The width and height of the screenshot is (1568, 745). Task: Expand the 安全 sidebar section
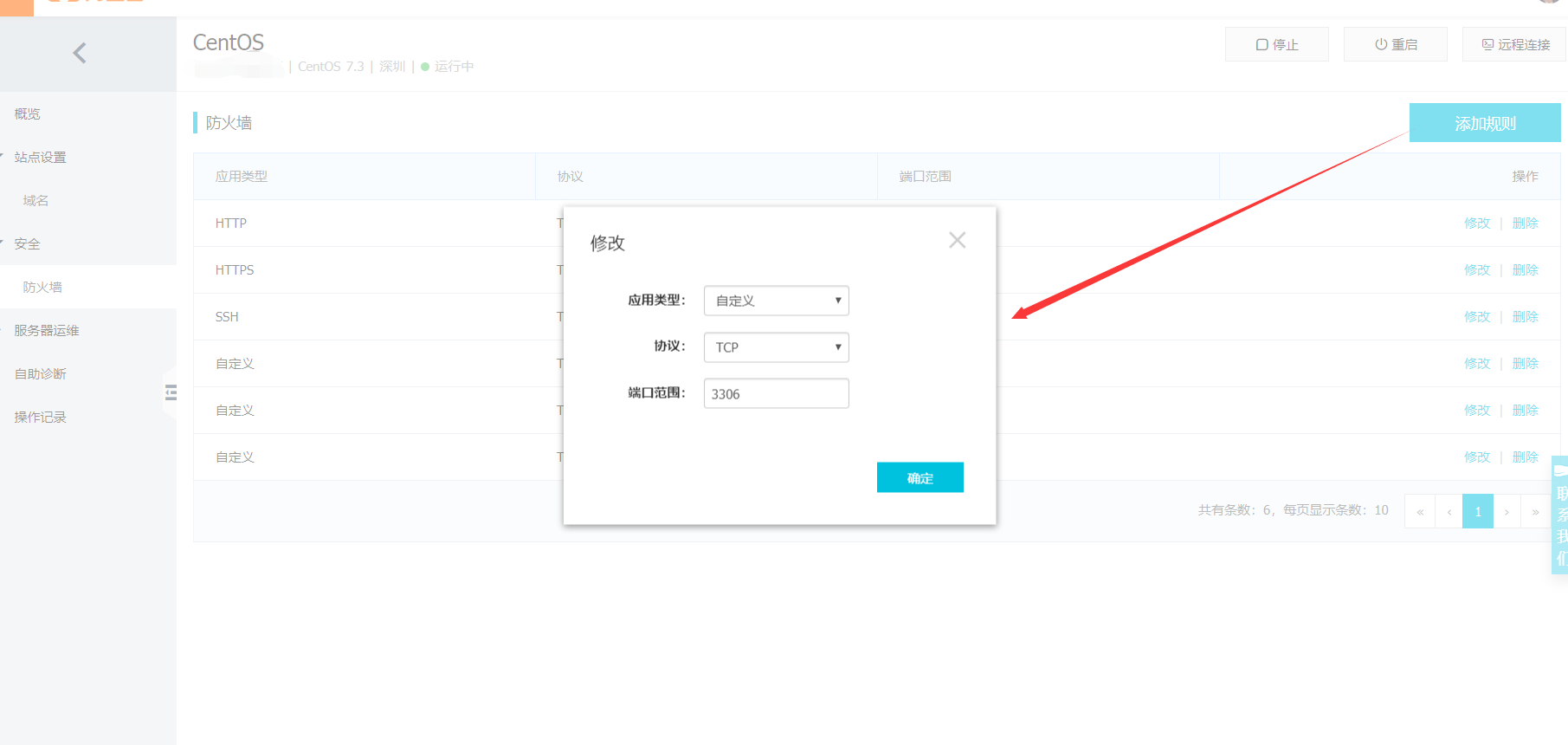coord(27,243)
